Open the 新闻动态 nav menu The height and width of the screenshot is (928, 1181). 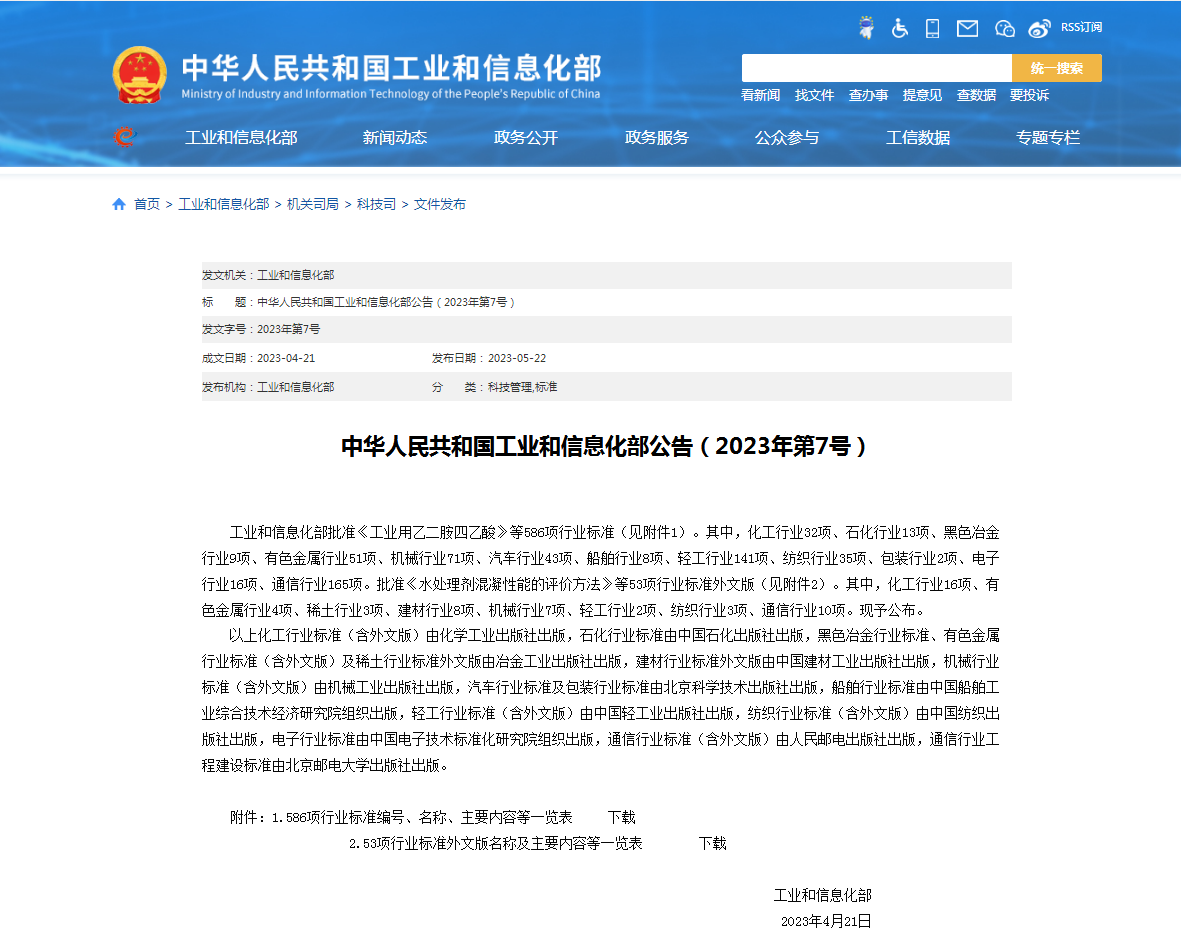tap(395, 137)
